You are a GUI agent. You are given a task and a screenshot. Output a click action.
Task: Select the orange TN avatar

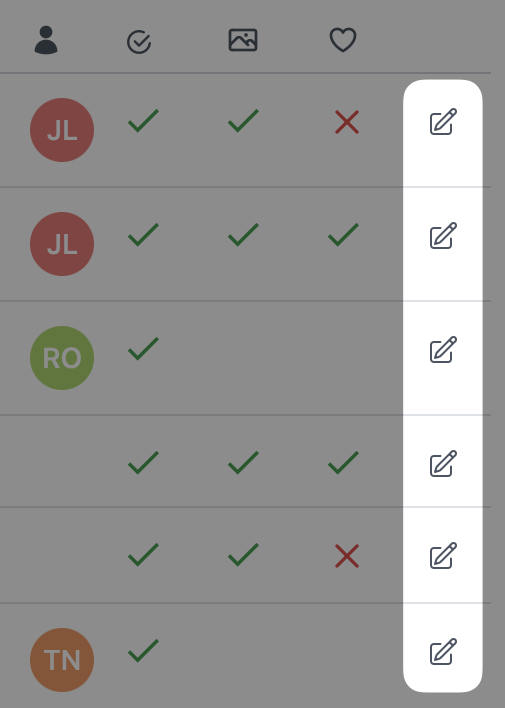coord(62,660)
